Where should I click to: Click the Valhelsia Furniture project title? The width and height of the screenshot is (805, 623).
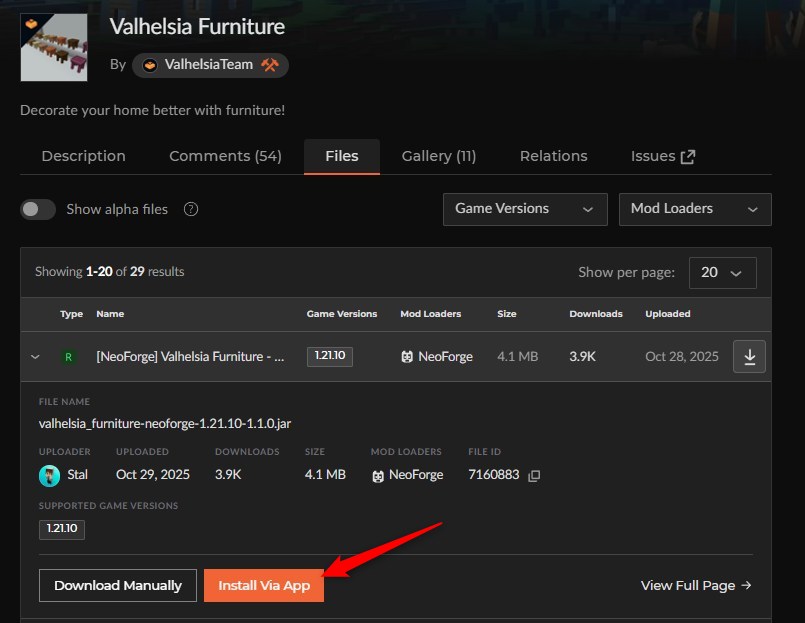pos(197,27)
